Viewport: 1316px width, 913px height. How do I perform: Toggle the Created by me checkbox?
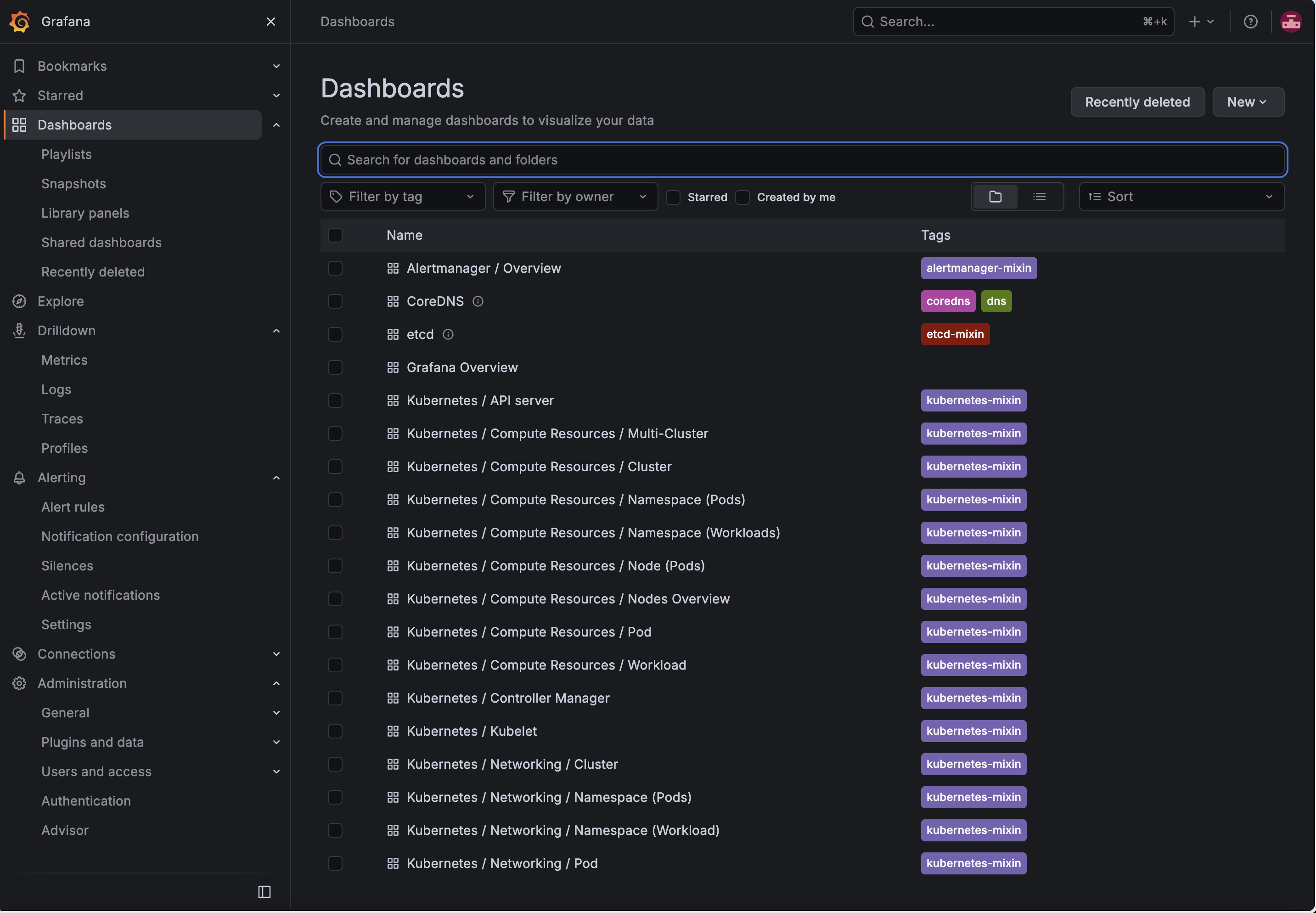[x=742, y=197]
